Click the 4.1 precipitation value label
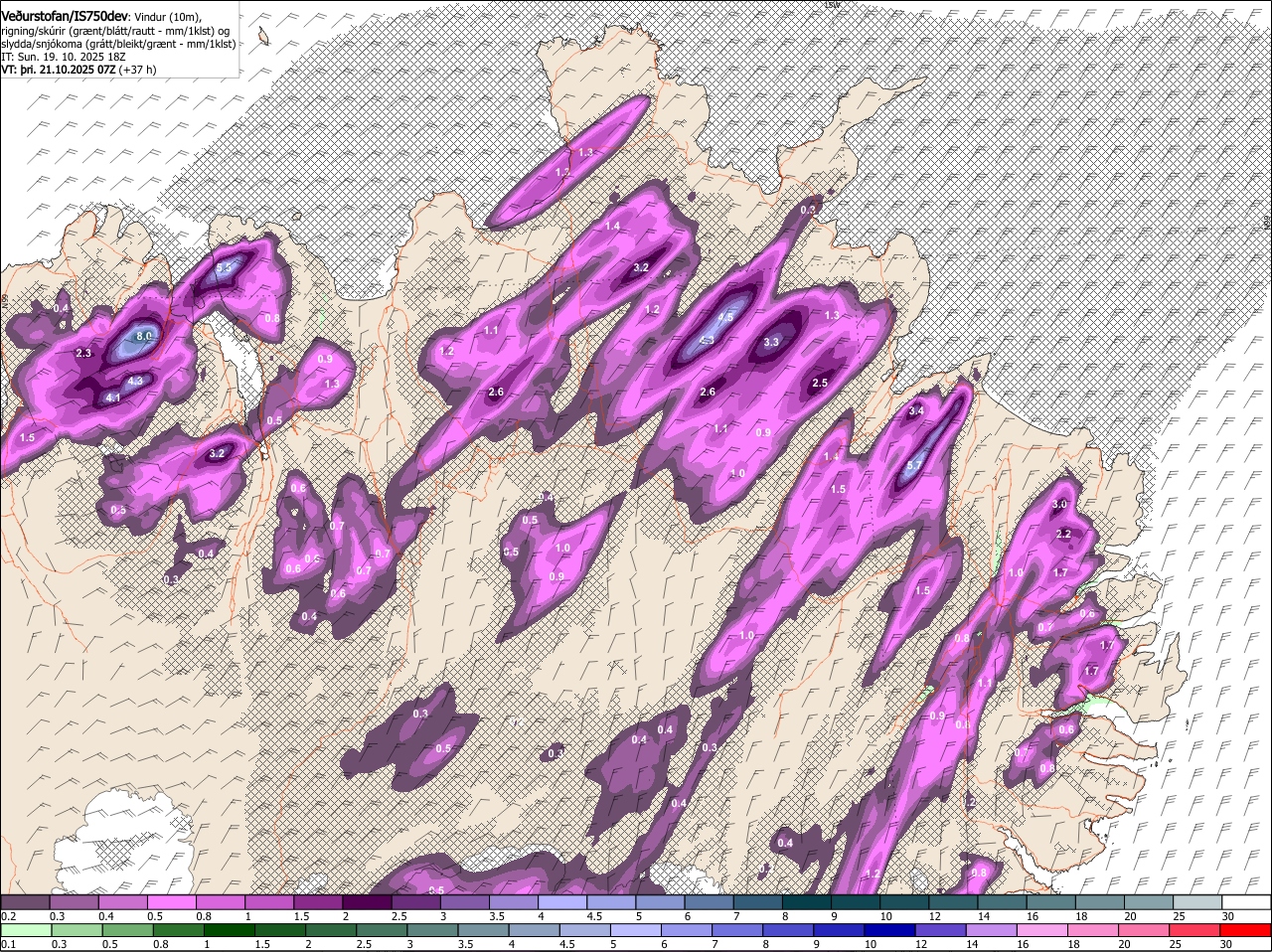This screenshot has width=1272, height=952. pos(112,397)
